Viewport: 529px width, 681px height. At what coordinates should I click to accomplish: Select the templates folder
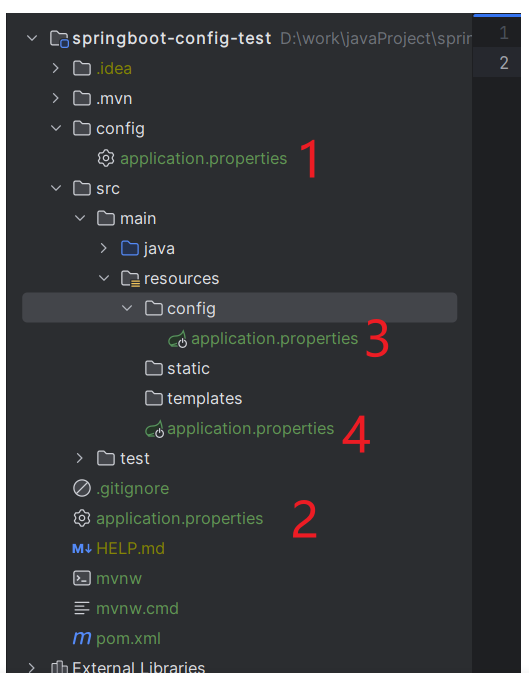[193, 399]
